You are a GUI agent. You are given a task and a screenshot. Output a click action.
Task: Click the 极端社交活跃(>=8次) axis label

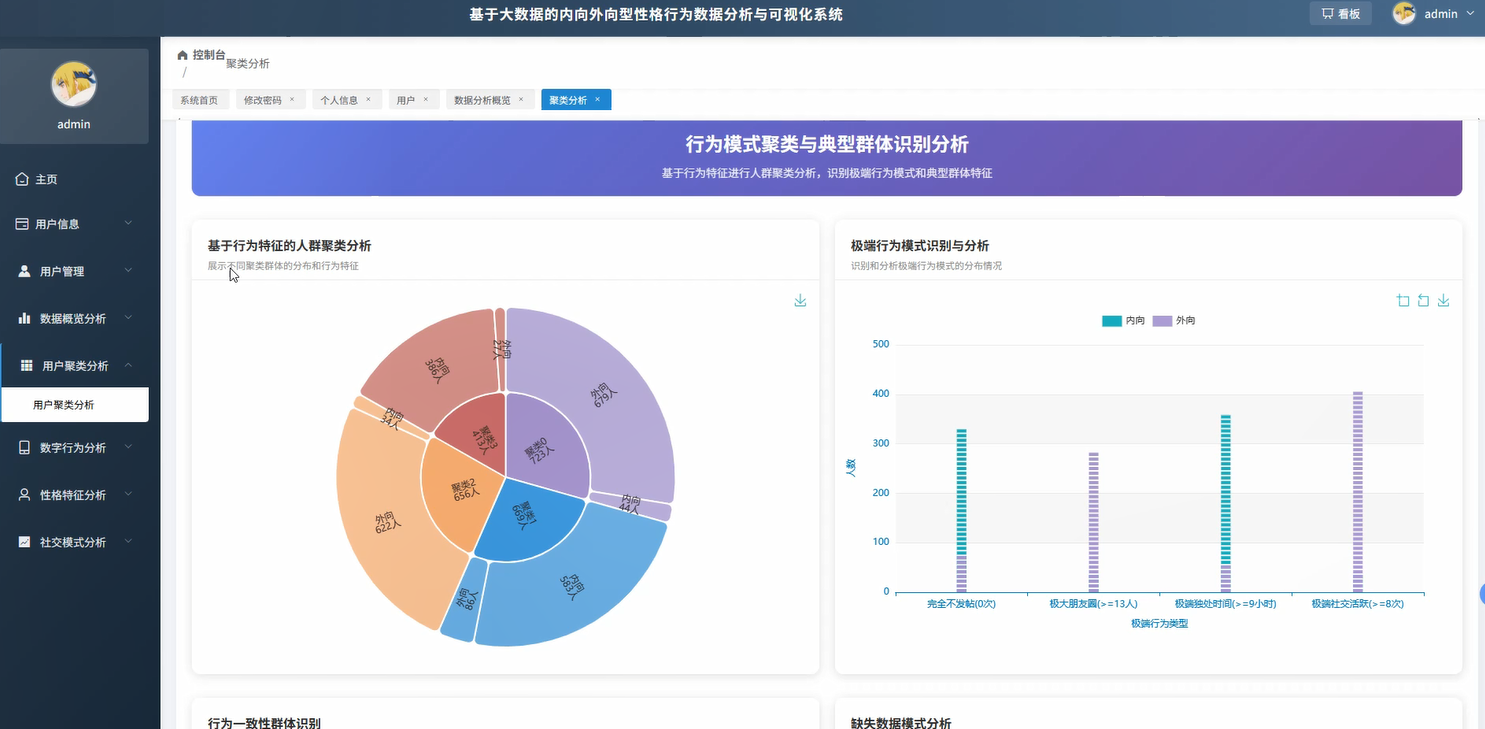coord(1357,604)
